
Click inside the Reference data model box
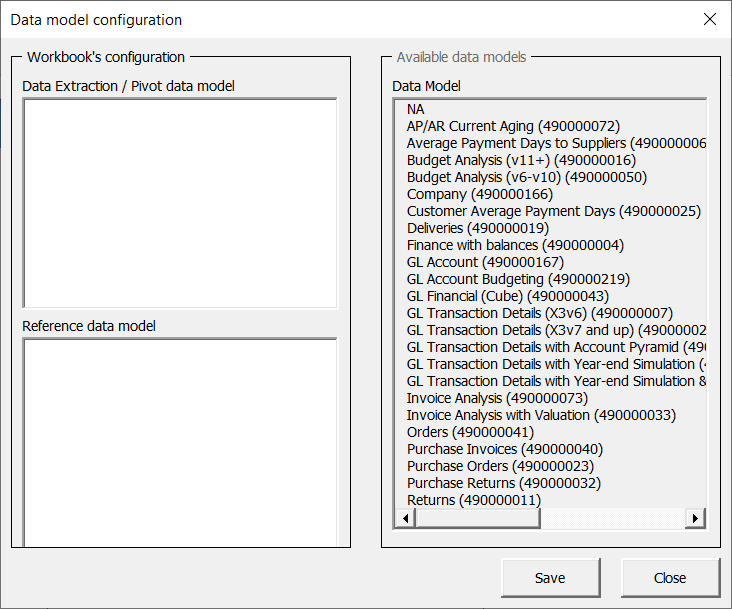180,440
